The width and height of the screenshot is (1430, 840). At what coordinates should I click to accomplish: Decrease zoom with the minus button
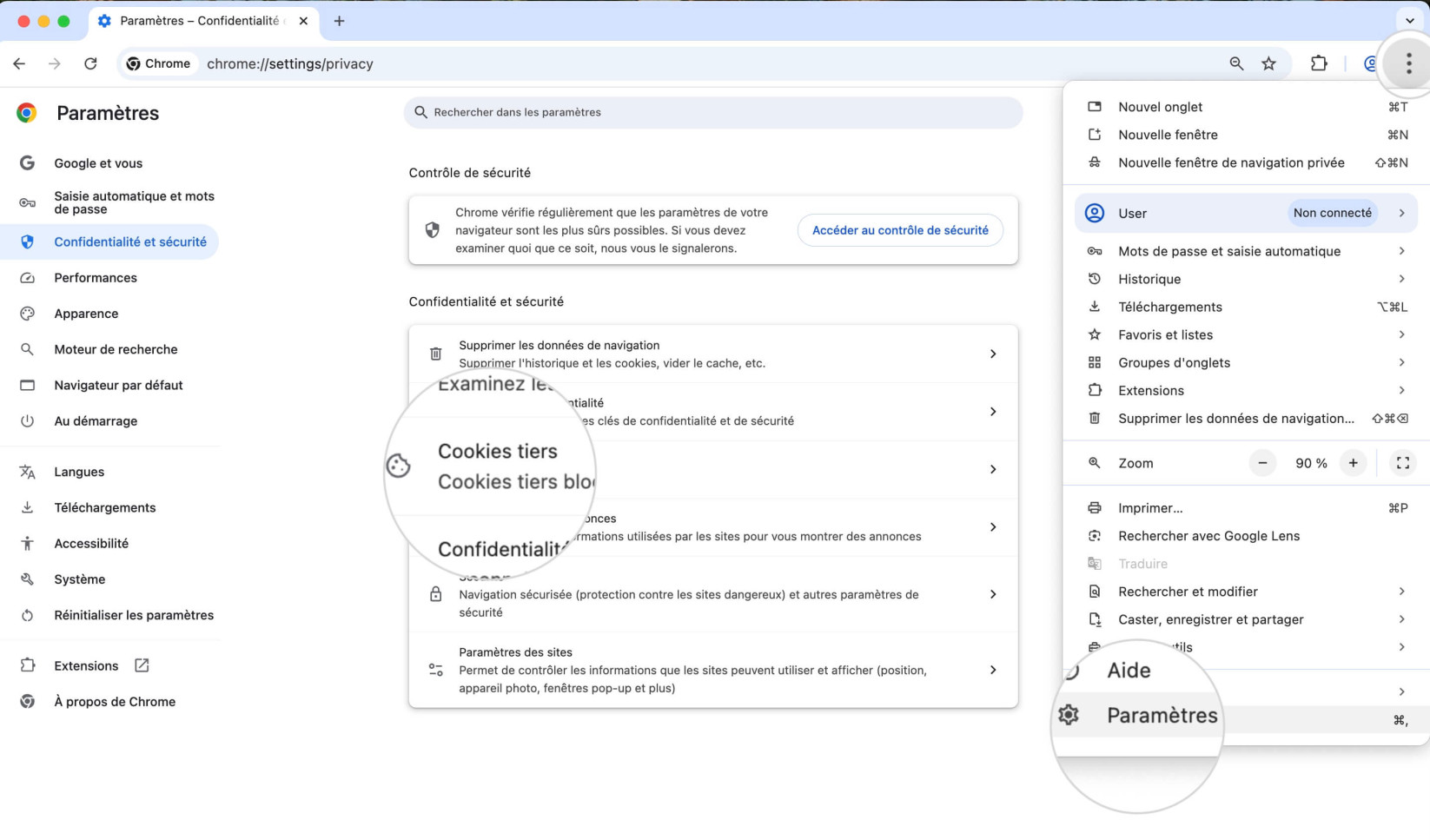coord(1262,463)
